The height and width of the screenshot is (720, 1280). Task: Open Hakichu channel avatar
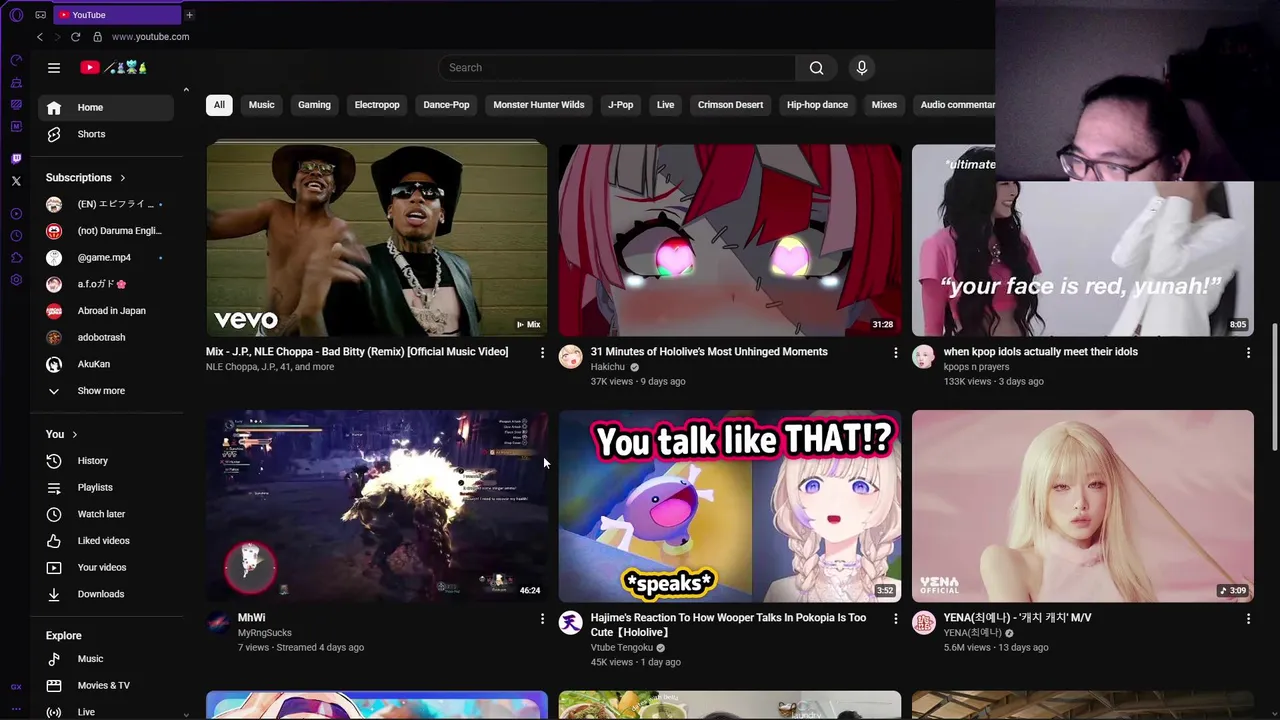click(570, 357)
